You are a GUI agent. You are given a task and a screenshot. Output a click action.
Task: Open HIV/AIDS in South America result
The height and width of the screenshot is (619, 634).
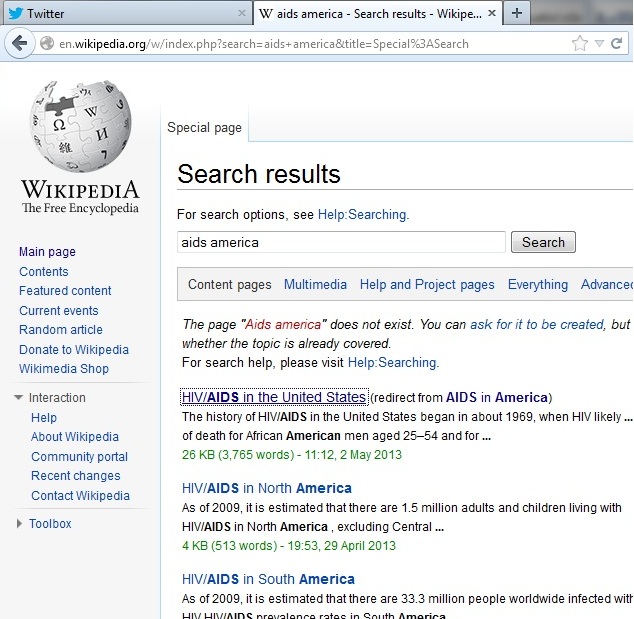(268, 579)
